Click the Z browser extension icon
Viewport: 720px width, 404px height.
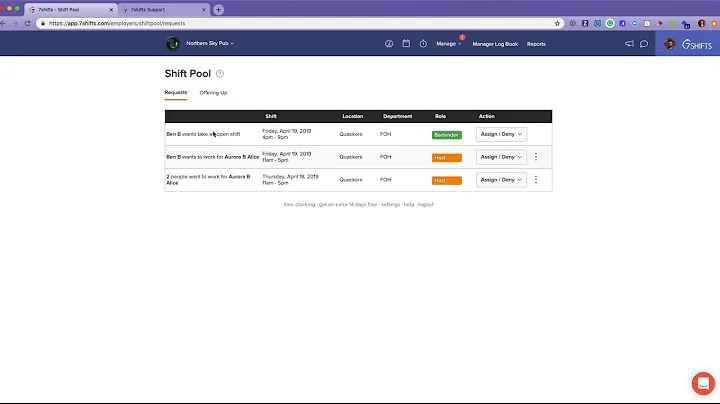(x=585, y=23)
